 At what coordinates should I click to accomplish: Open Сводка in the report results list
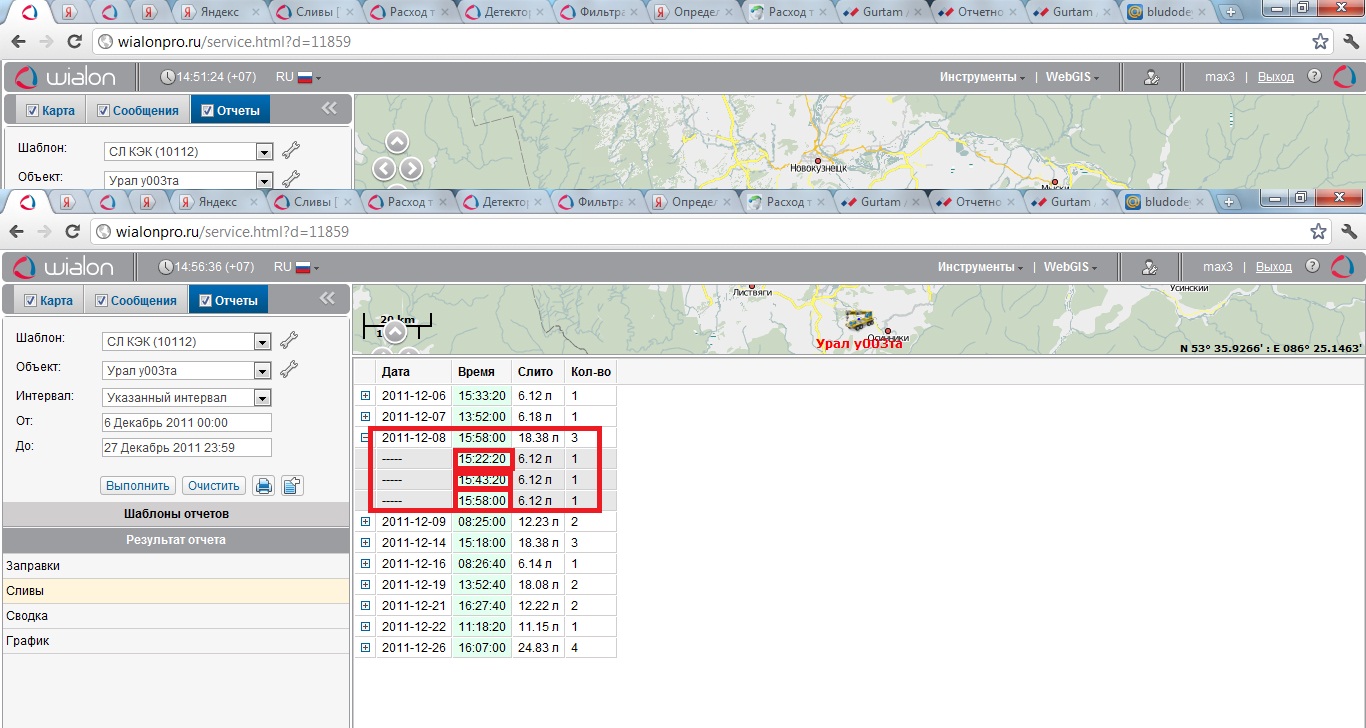(x=176, y=616)
